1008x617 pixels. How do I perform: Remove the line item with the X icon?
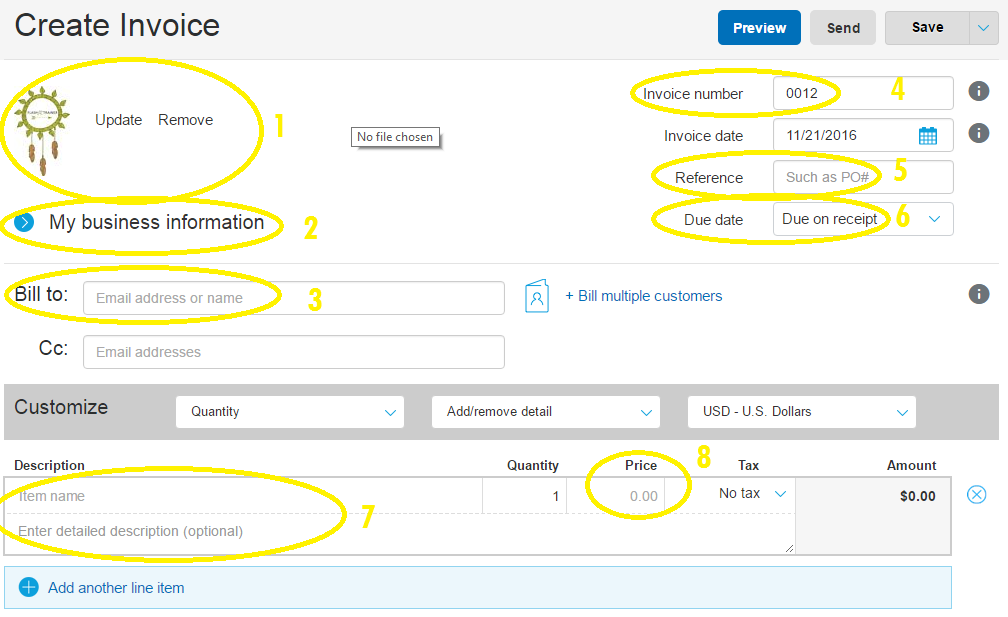coord(976,494)
